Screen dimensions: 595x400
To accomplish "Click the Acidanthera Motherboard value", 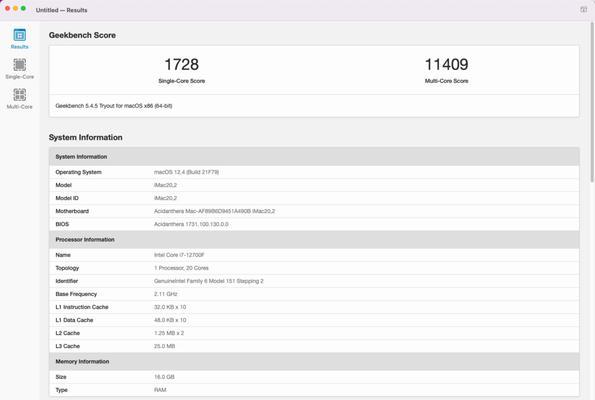I will pyautogui.click(x=214, y=211).
